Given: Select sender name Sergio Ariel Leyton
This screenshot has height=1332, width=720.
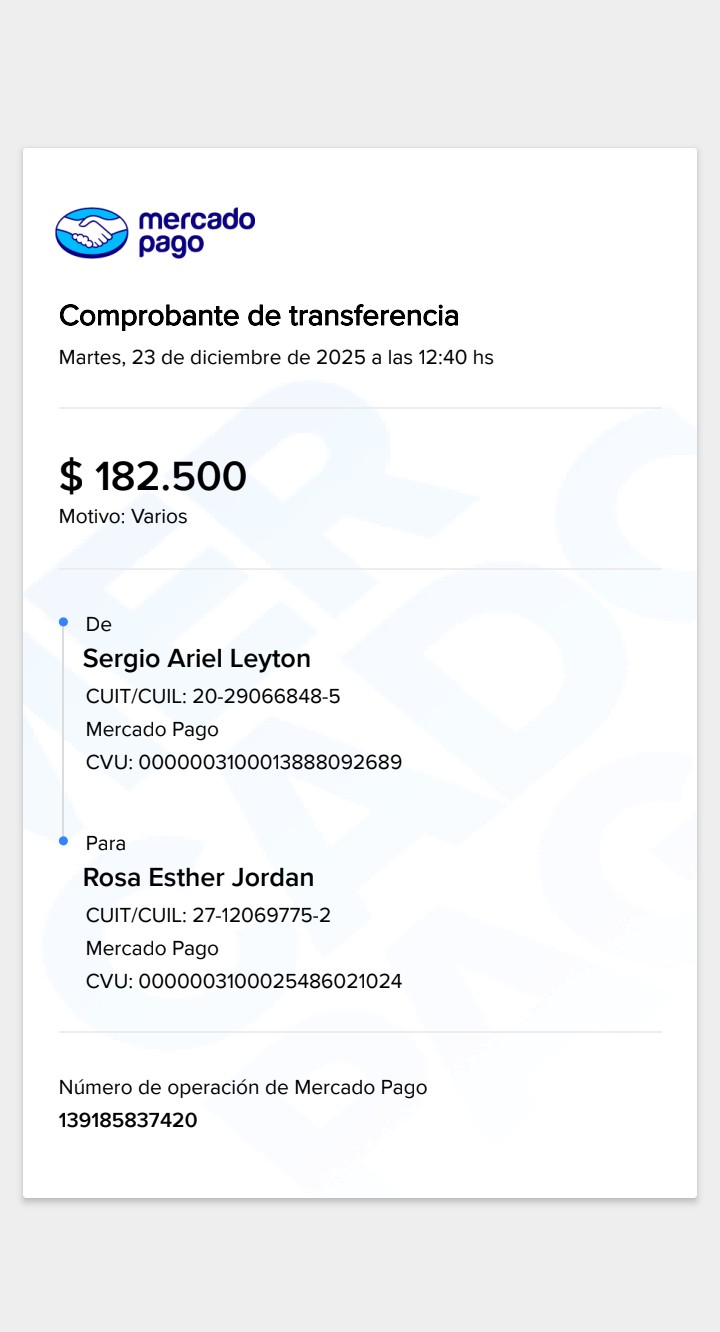Looking at the screenshot, I should click(x=197, y=659).
